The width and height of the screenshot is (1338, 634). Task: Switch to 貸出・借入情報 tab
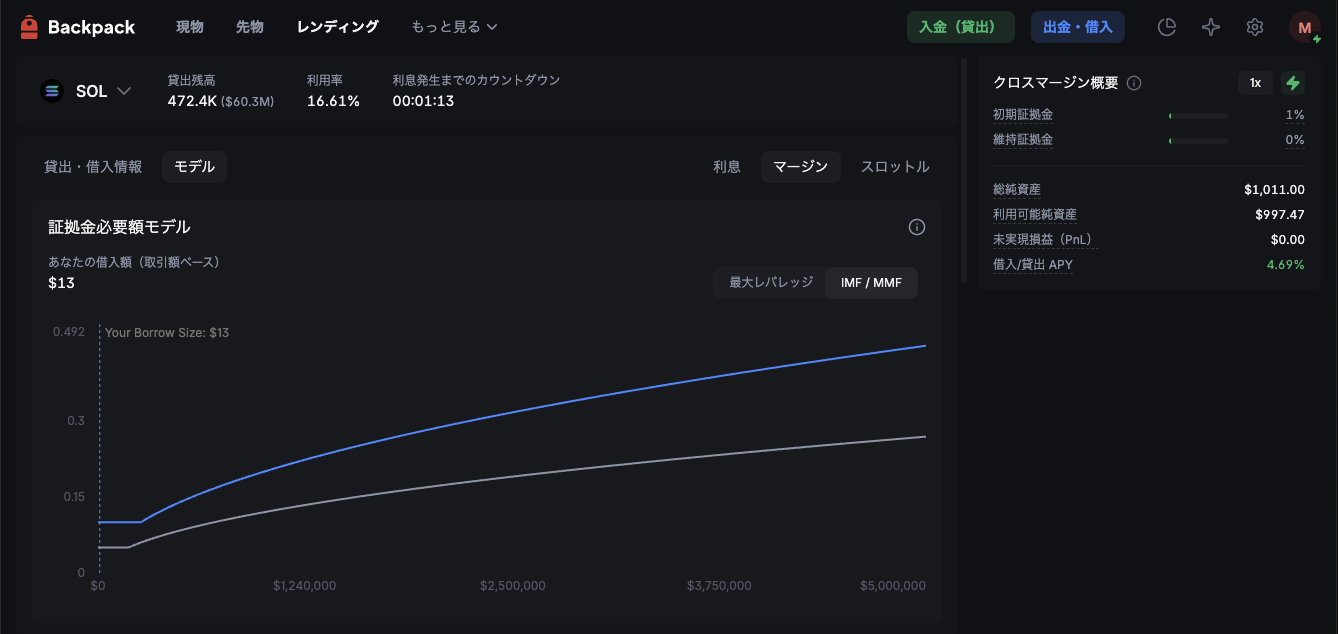(93, 167)
